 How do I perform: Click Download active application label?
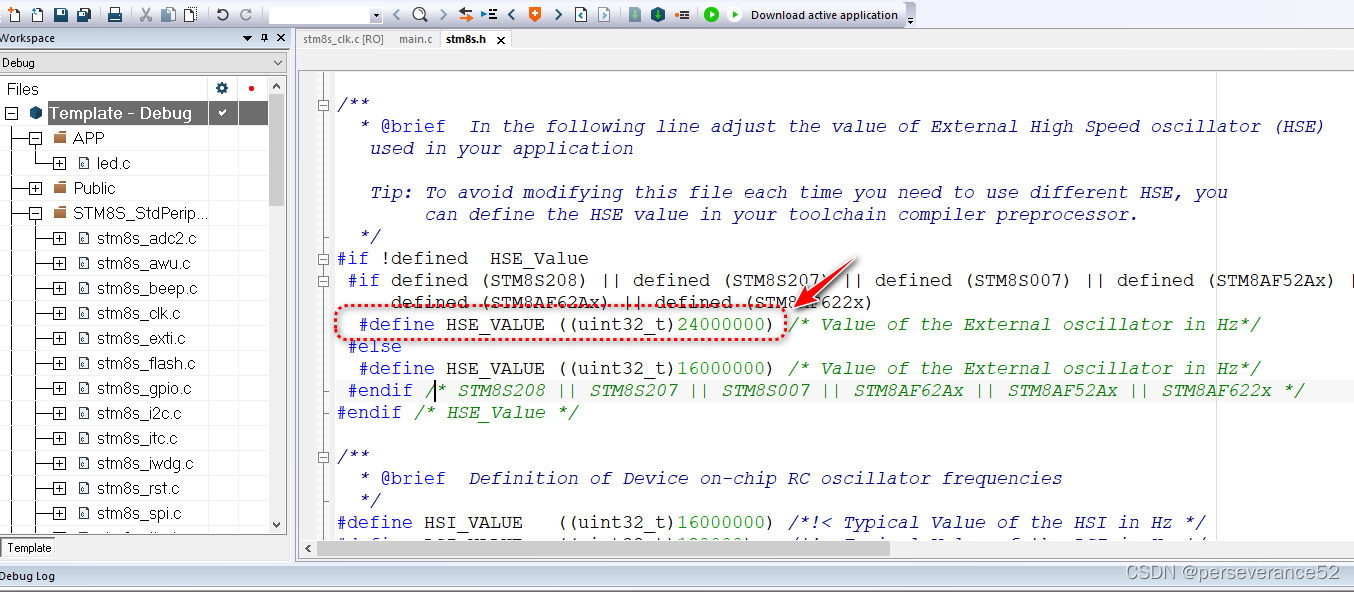click(824, 15)
